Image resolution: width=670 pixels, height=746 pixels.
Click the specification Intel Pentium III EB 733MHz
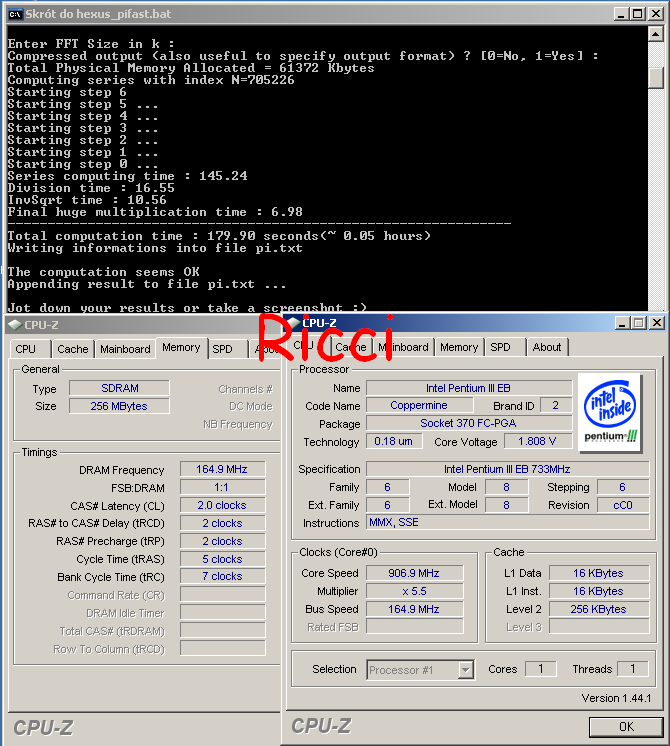point(507,469)
